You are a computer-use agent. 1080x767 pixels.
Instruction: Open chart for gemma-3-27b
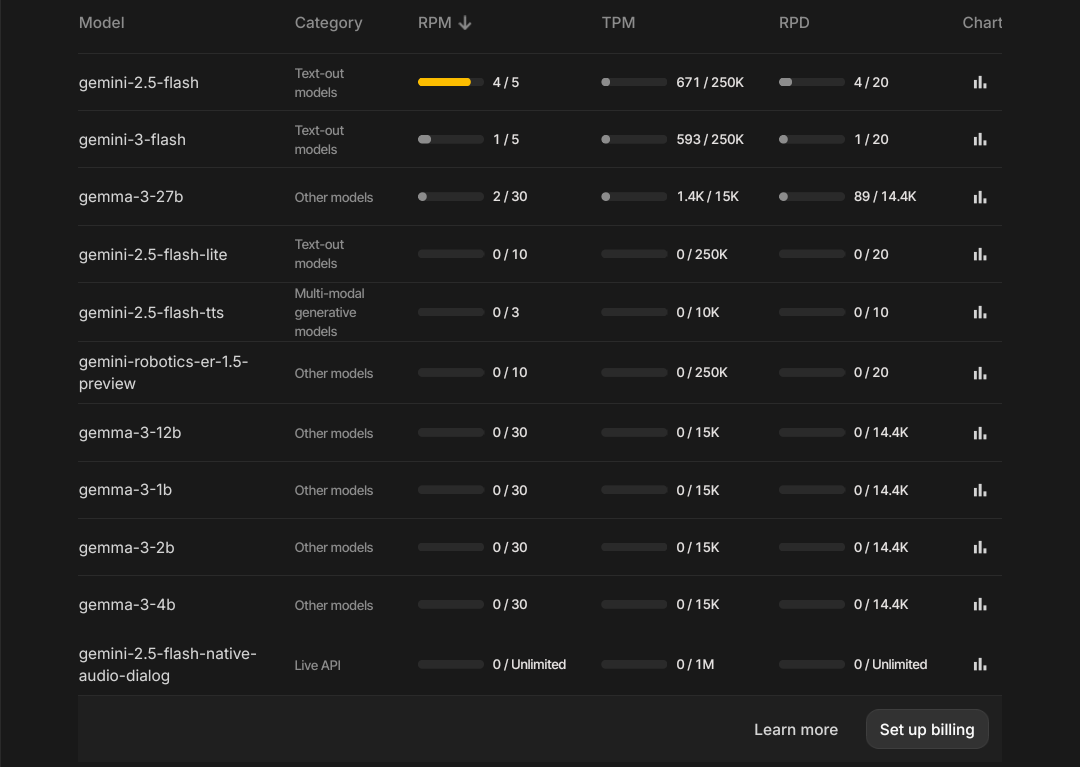[x=979, y=197]
